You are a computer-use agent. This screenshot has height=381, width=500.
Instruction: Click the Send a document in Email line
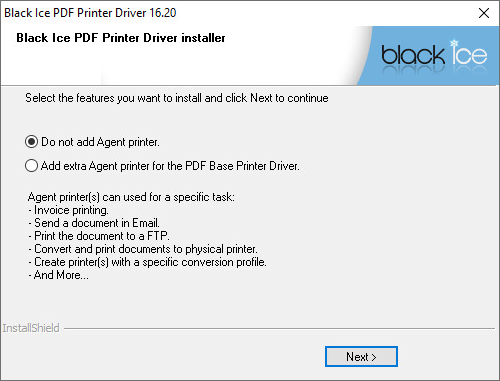(x=94, y=223)
